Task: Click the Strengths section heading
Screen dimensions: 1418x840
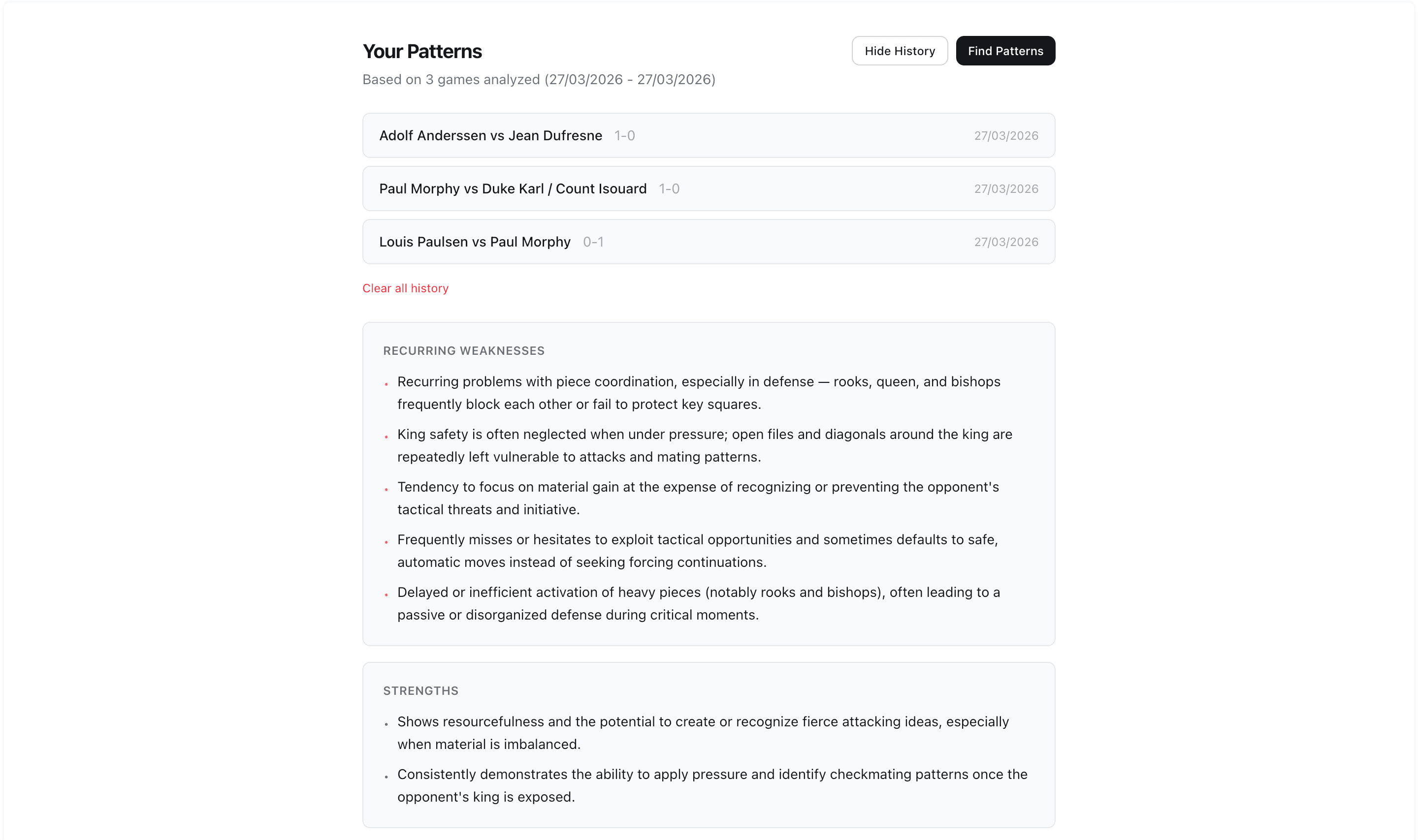Action: [x=421, y=691]
